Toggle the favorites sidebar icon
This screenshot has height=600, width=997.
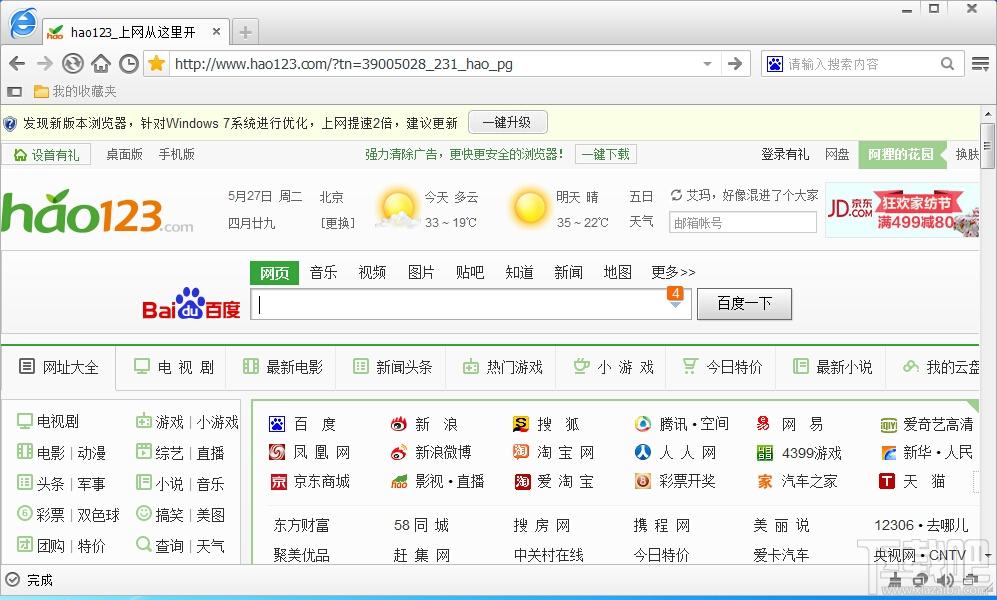14,92
